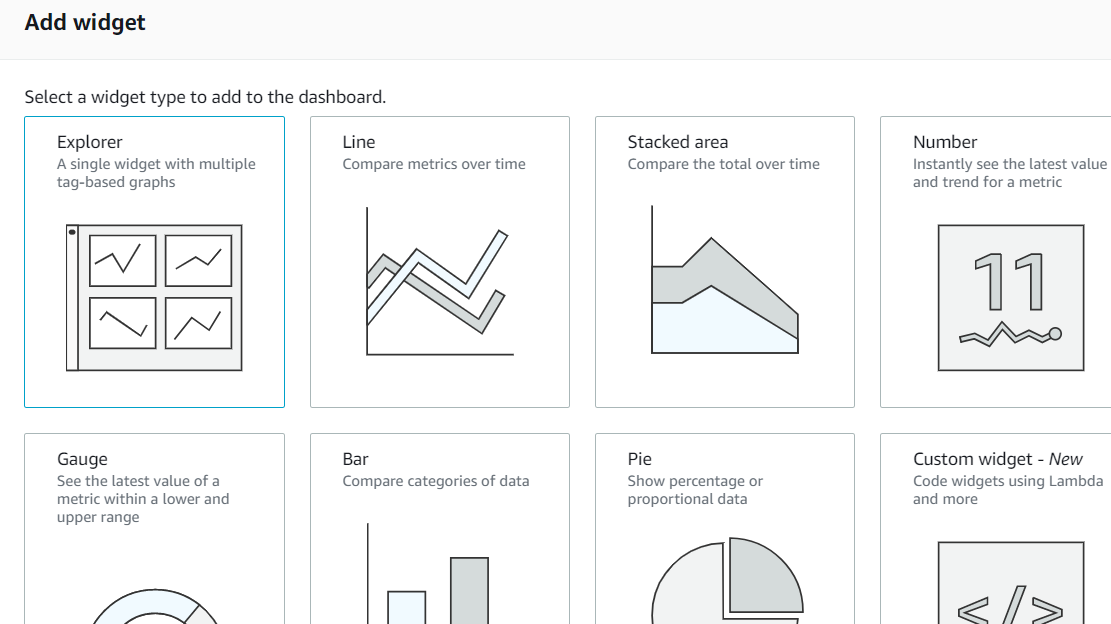Click the Bar chart icon
1111x624 pixels.
[x=439, y=580]
